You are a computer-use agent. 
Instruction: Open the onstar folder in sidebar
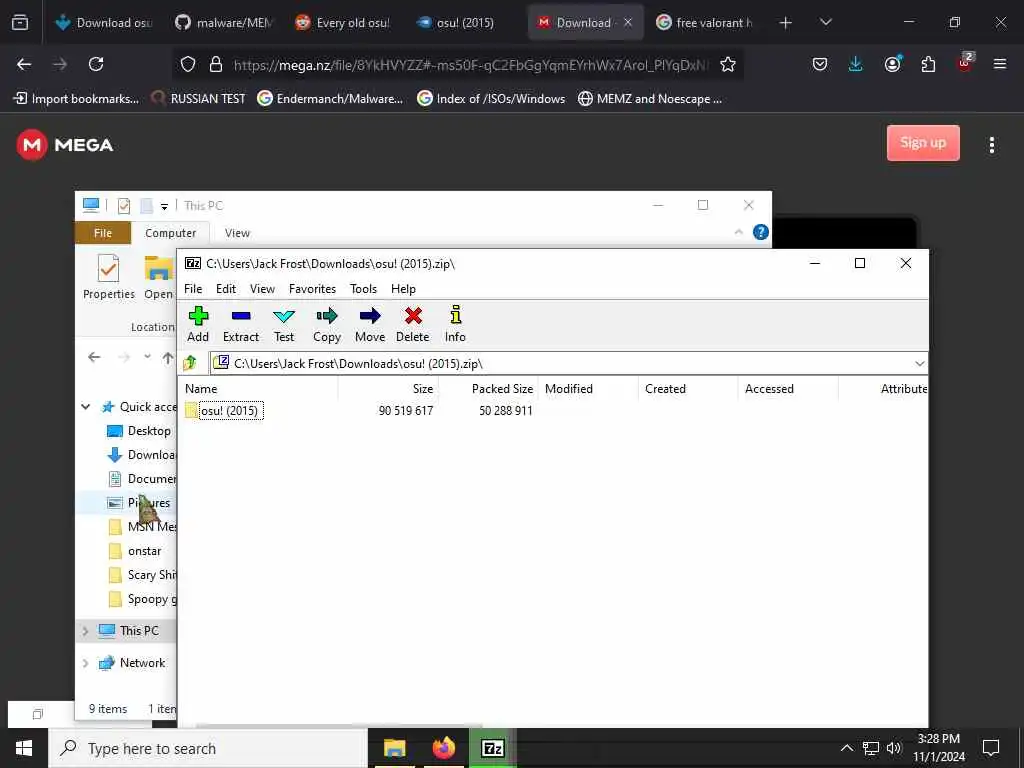tap(135, 551)
